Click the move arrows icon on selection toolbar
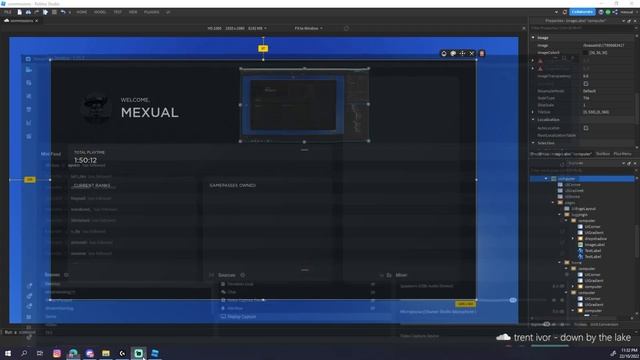 point(462,53)
